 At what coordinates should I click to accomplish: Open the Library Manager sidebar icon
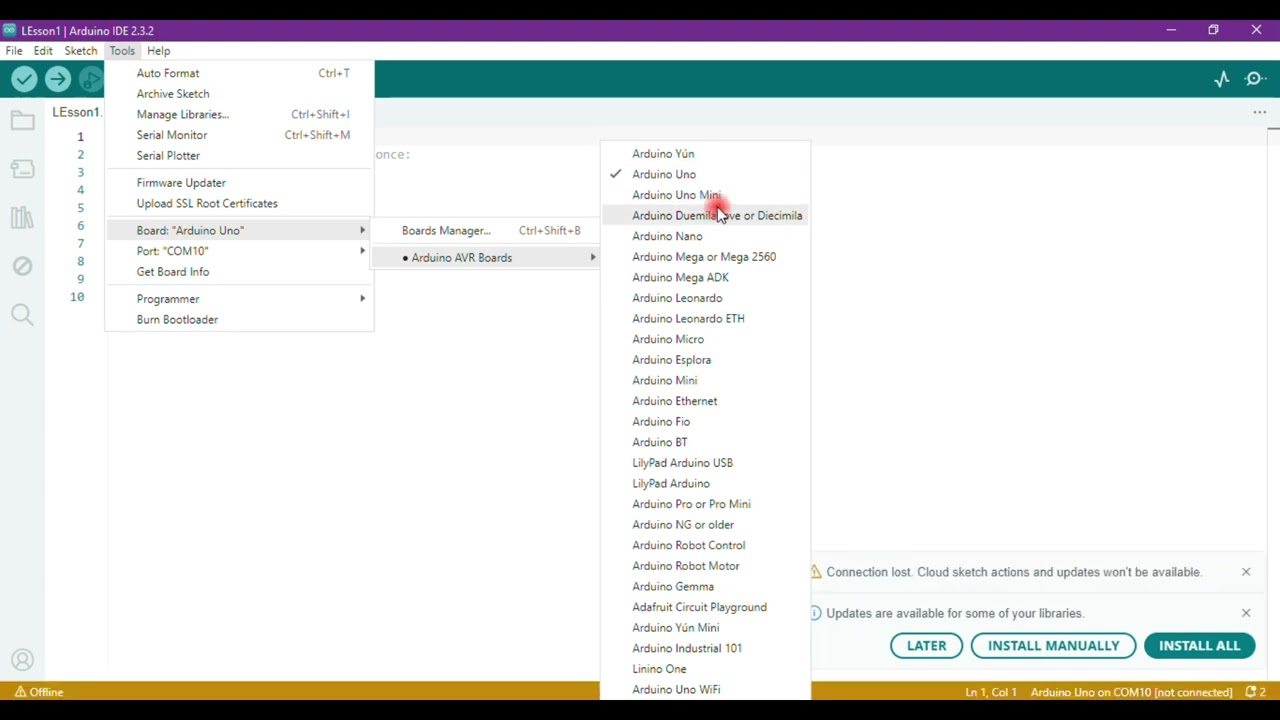click(22, 217)
